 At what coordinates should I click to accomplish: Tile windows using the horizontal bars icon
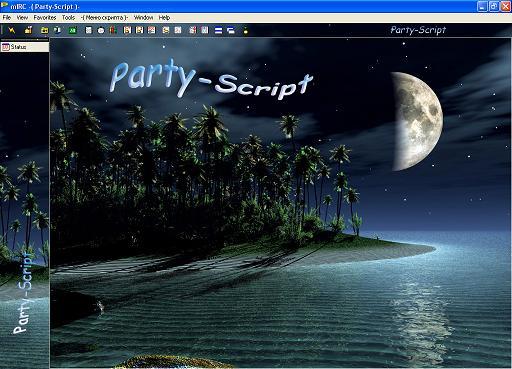[x=218, y=30]
